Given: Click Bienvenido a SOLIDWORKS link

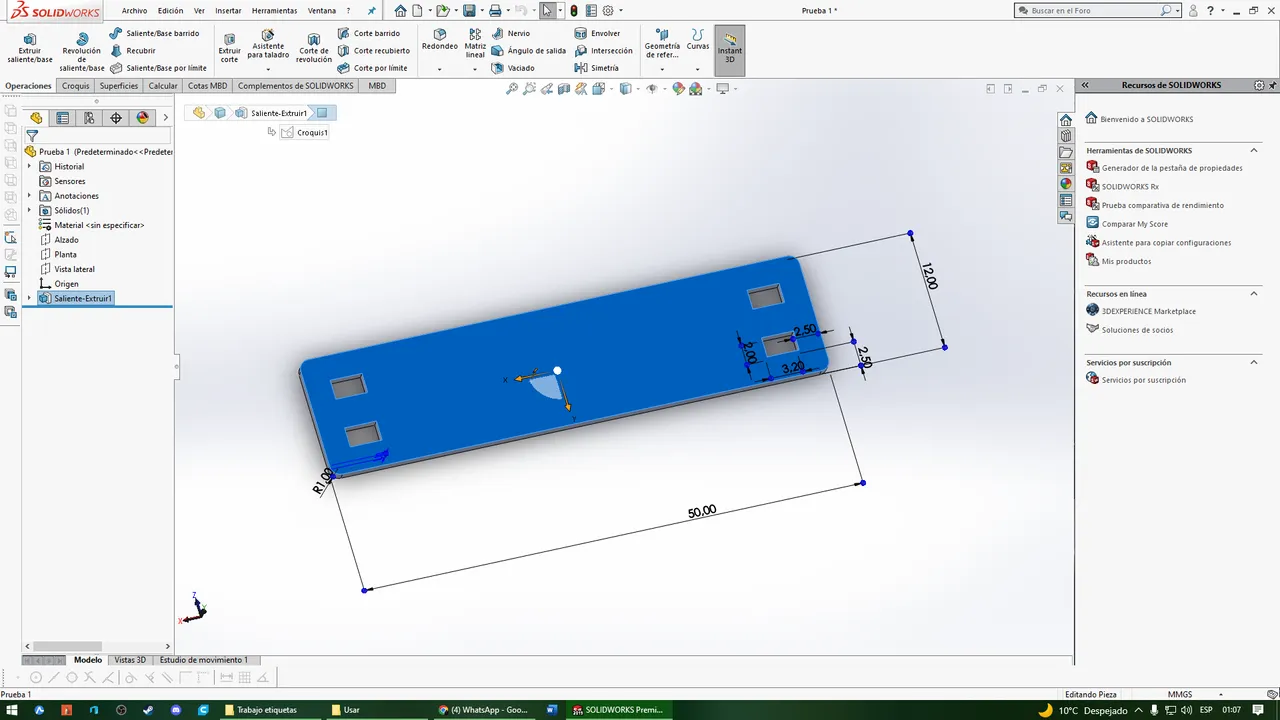Looking at the screenshot, I should pyautogui.click(x=1146, y=119).
